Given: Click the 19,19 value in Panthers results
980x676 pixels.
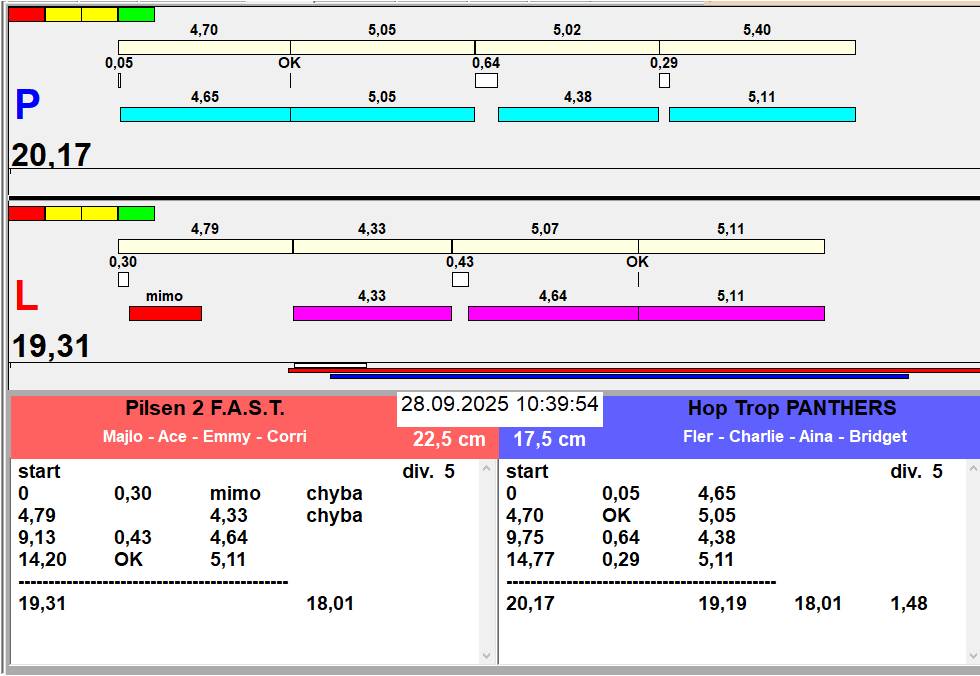Looking at the screenshot, I should [x=722, y=604].
